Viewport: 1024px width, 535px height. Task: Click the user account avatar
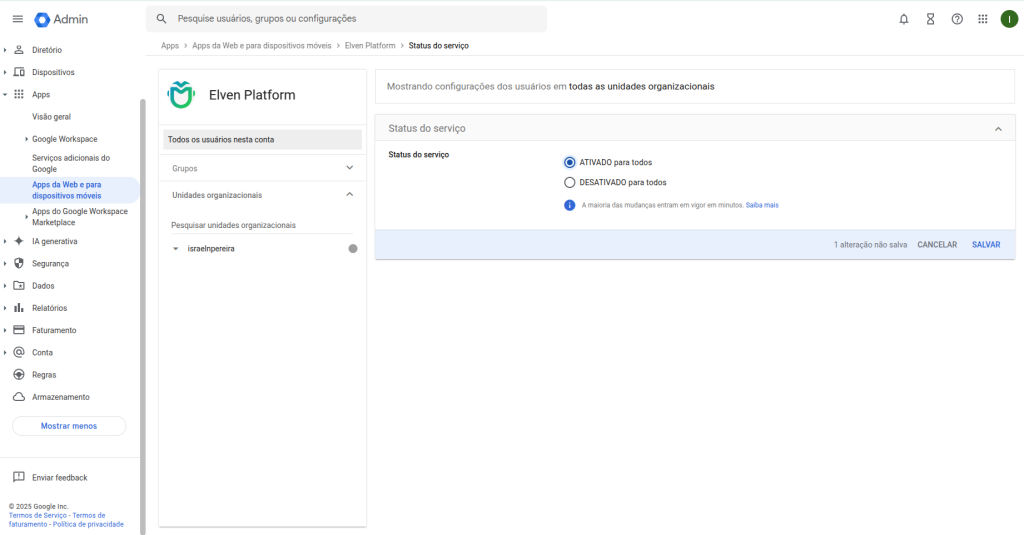pyautogui.click(x=1009, y=19)
